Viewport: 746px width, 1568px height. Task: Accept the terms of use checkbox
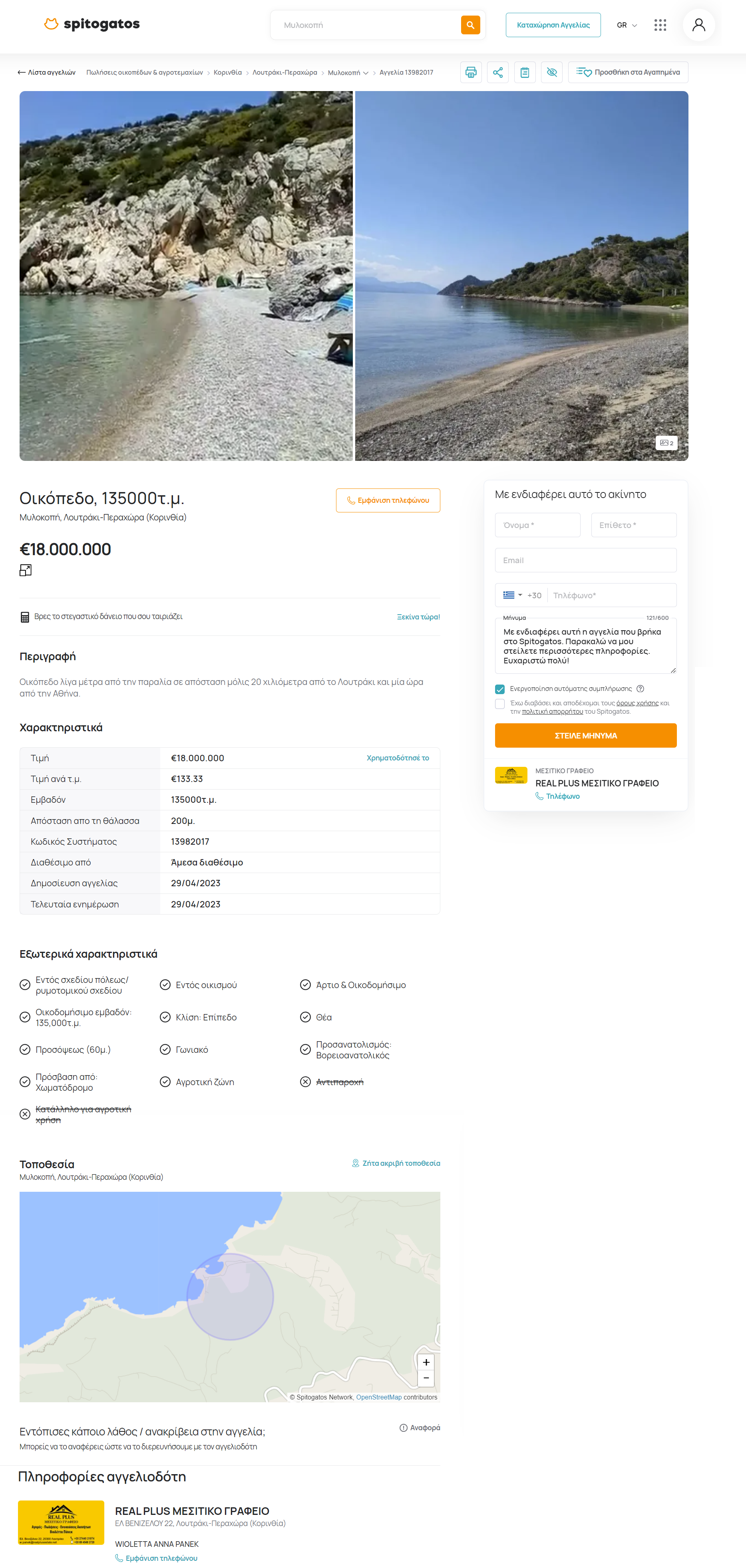[500, 704]
